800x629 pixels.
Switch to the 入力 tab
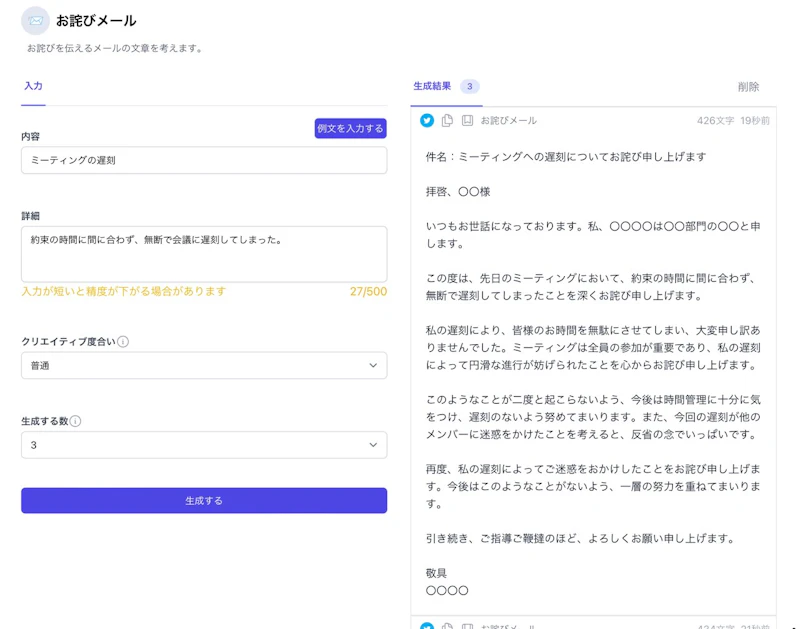pos(33,87)
